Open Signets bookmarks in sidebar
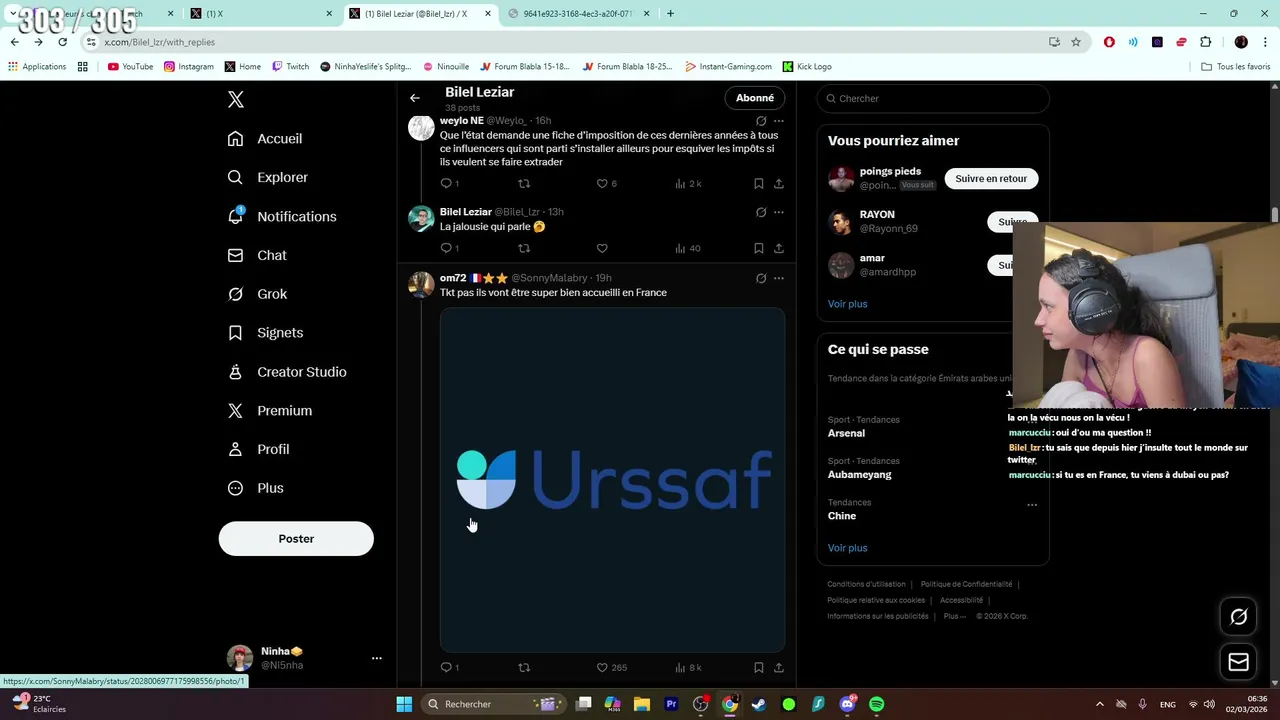Viewport: 1280px width, 720px height. pyautogui.click(x=265, y=333)
